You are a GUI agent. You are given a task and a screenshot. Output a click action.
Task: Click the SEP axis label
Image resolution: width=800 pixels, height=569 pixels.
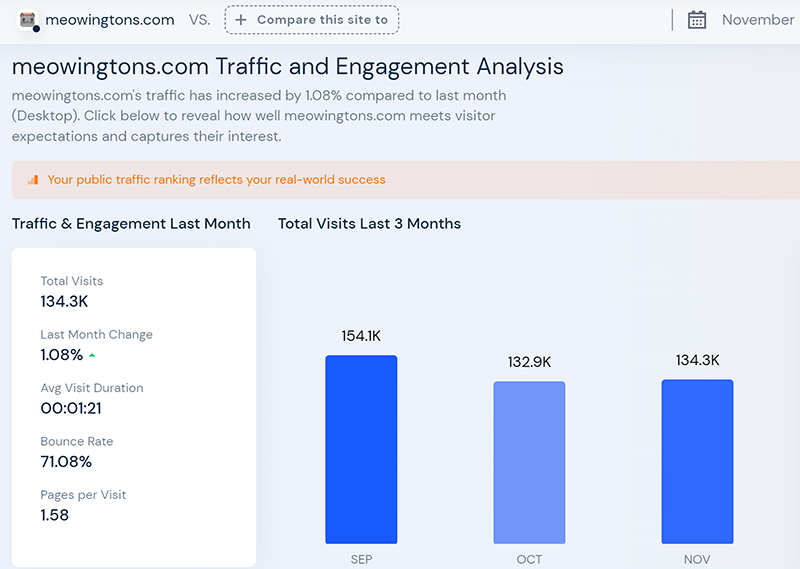point(361,560)
